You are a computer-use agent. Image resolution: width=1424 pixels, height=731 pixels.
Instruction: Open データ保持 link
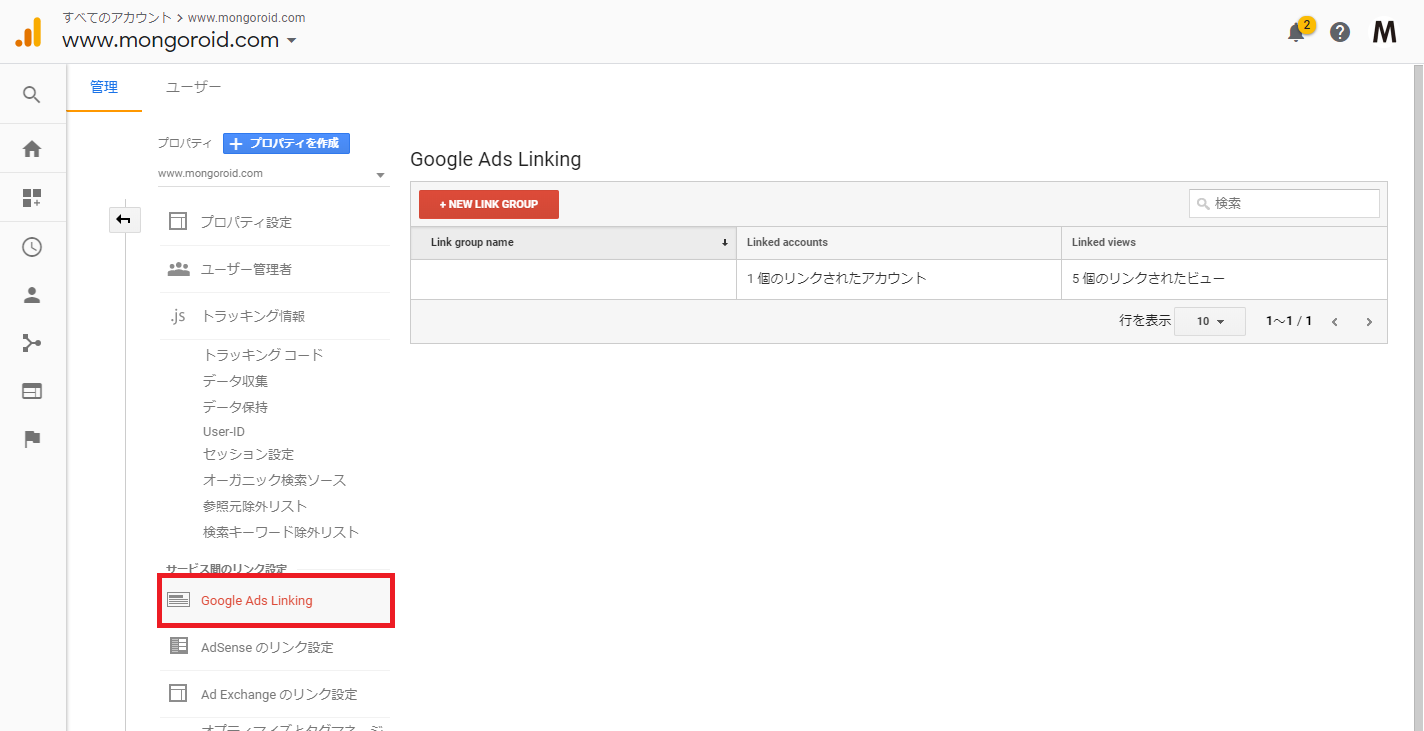(x=235, y=407)
